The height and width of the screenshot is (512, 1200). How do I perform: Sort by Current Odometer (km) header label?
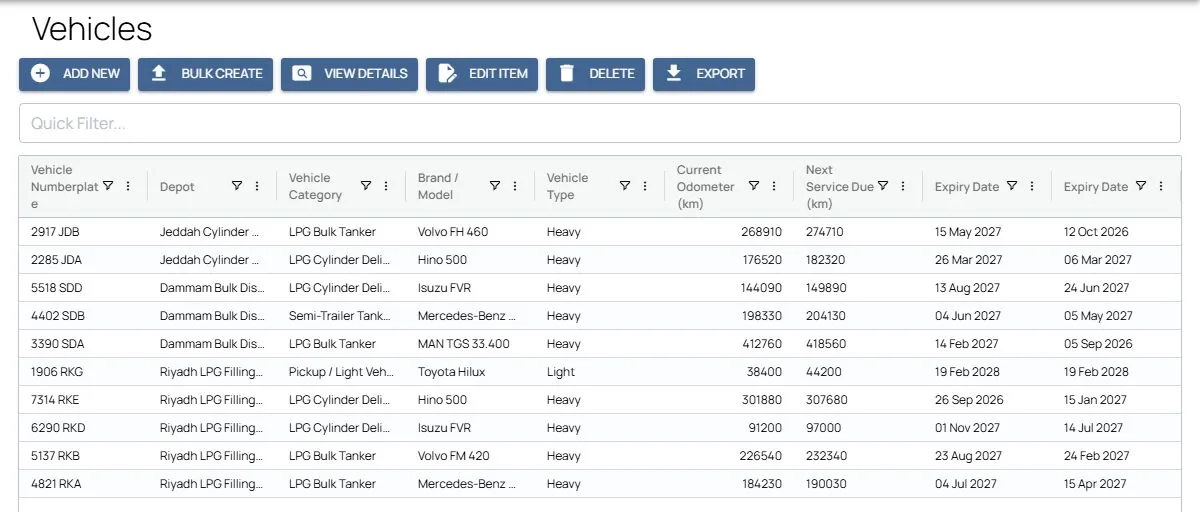(708, 186)
